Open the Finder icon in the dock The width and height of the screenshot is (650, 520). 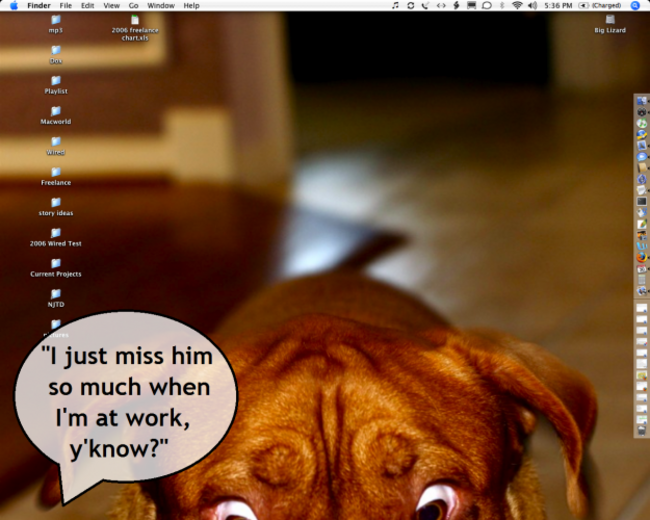pyautogui.click(x=642, y=101)
